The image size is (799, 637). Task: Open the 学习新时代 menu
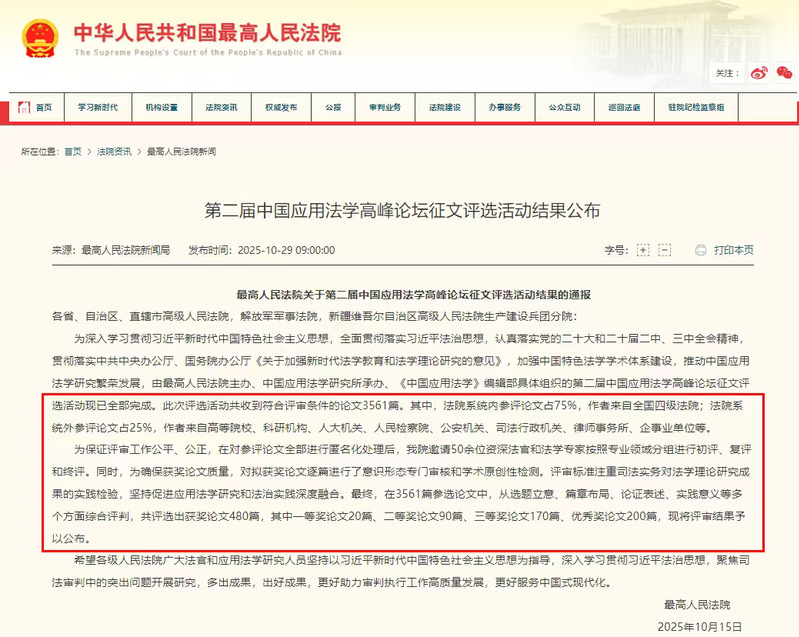click(97, 107)
